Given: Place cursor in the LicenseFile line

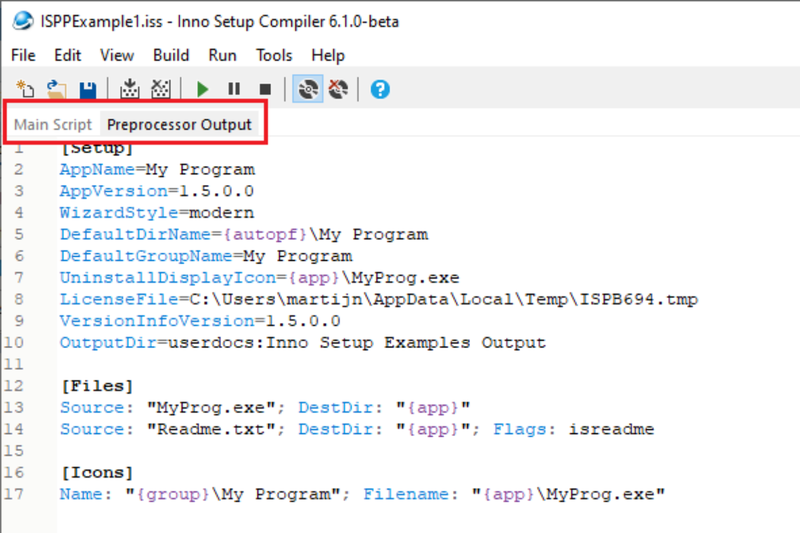Looking at the screenshot, I should pyautogui.click(x=379, y=299).
